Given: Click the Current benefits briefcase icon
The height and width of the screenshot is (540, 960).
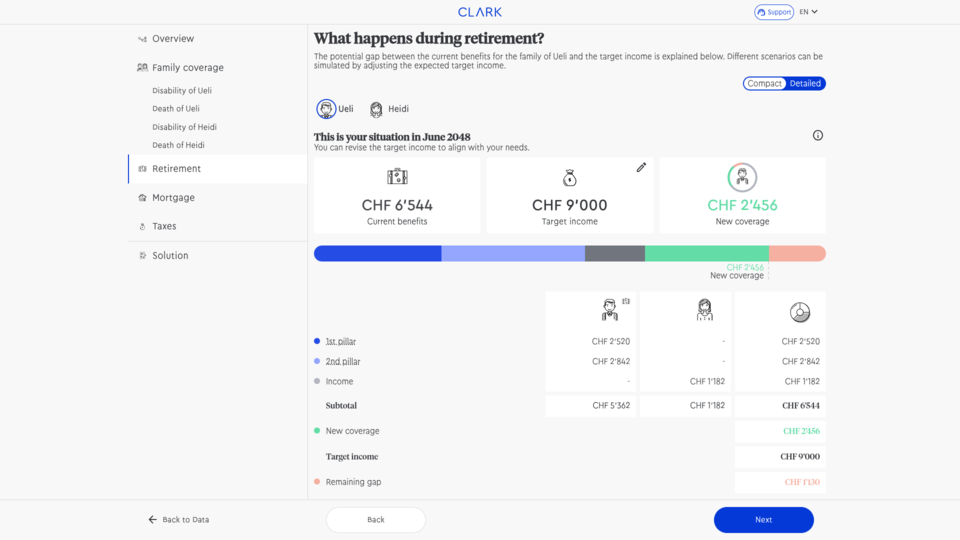Looking at the screenshot, I should tap(397, 178).
